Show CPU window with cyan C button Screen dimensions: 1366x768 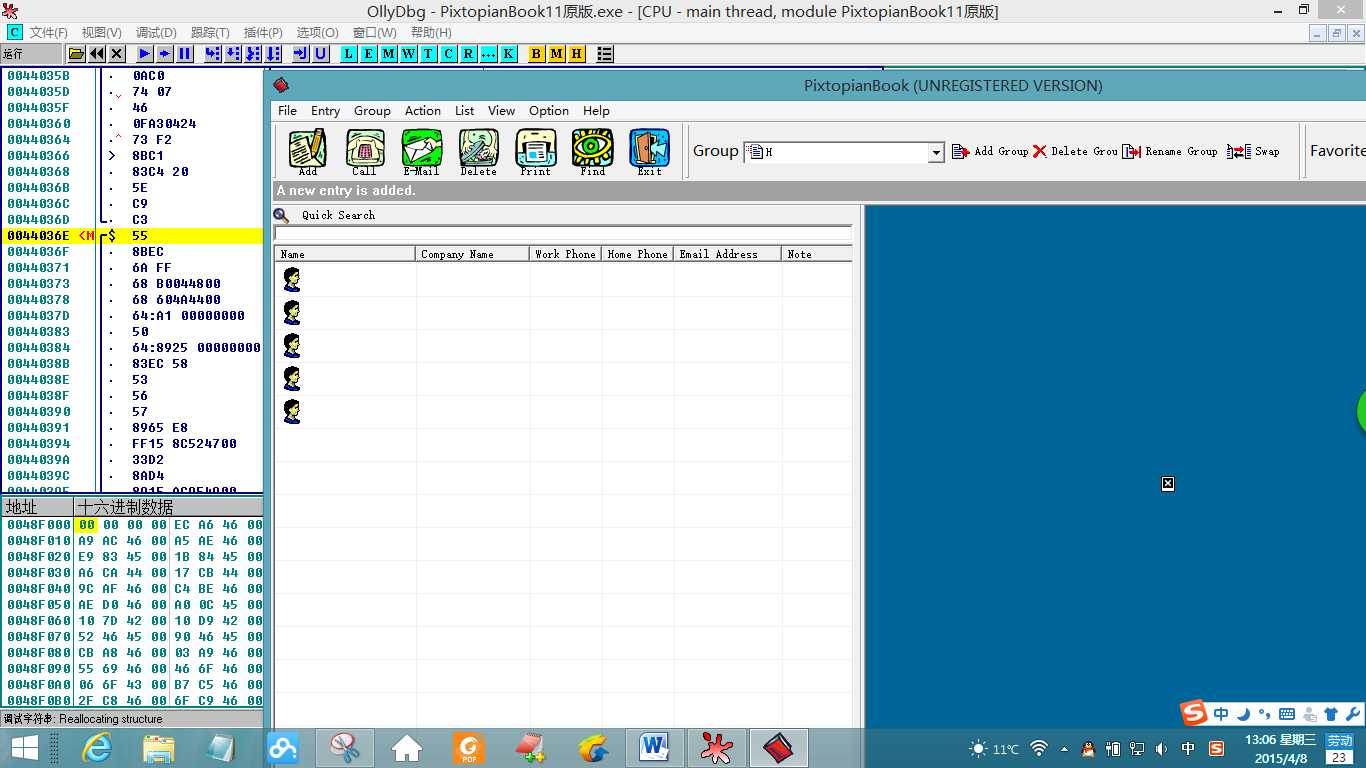tap(449, 54)
